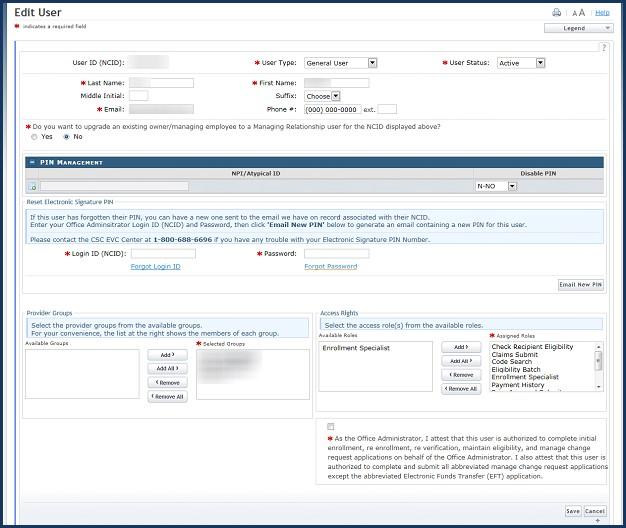Click the Forgot Login ID link
This screenshot has height=528, width=626.
[x=155, y=266]
